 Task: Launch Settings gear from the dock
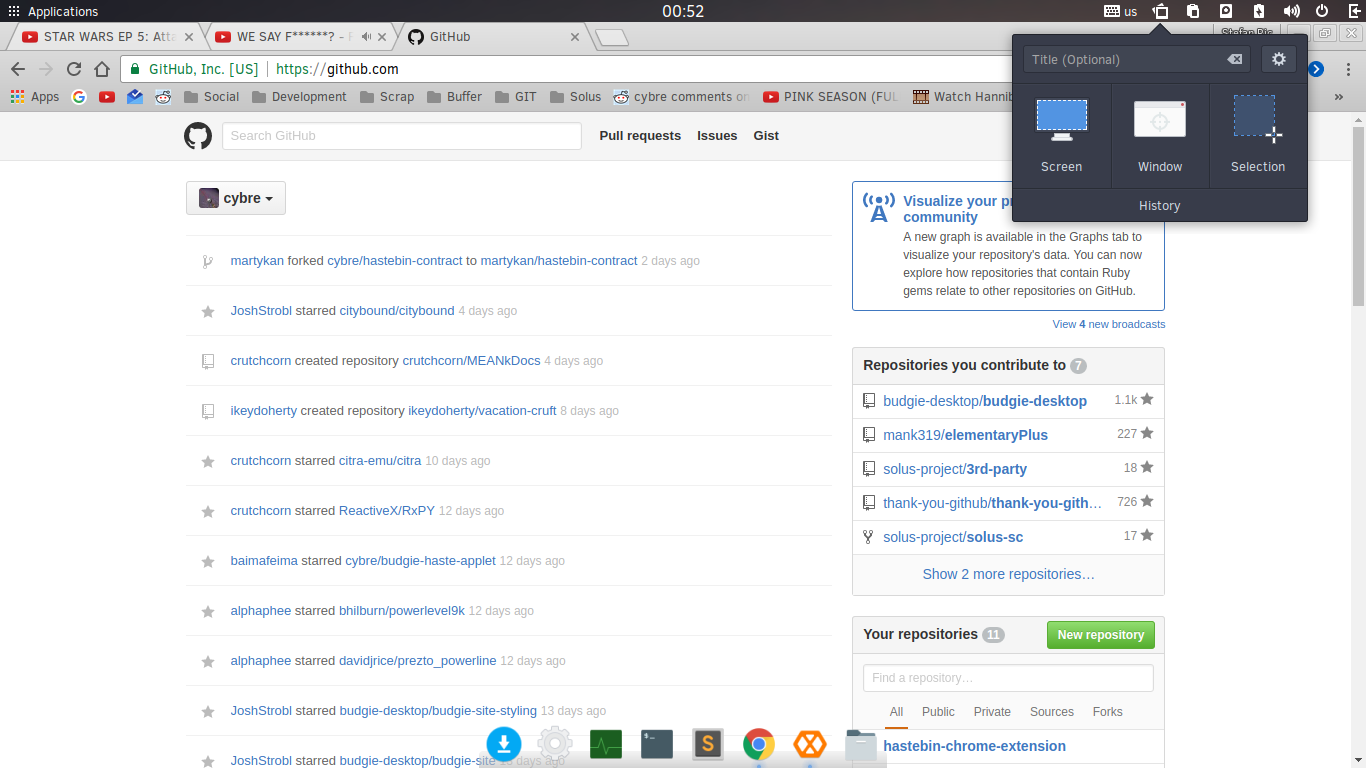pos(555,744)
